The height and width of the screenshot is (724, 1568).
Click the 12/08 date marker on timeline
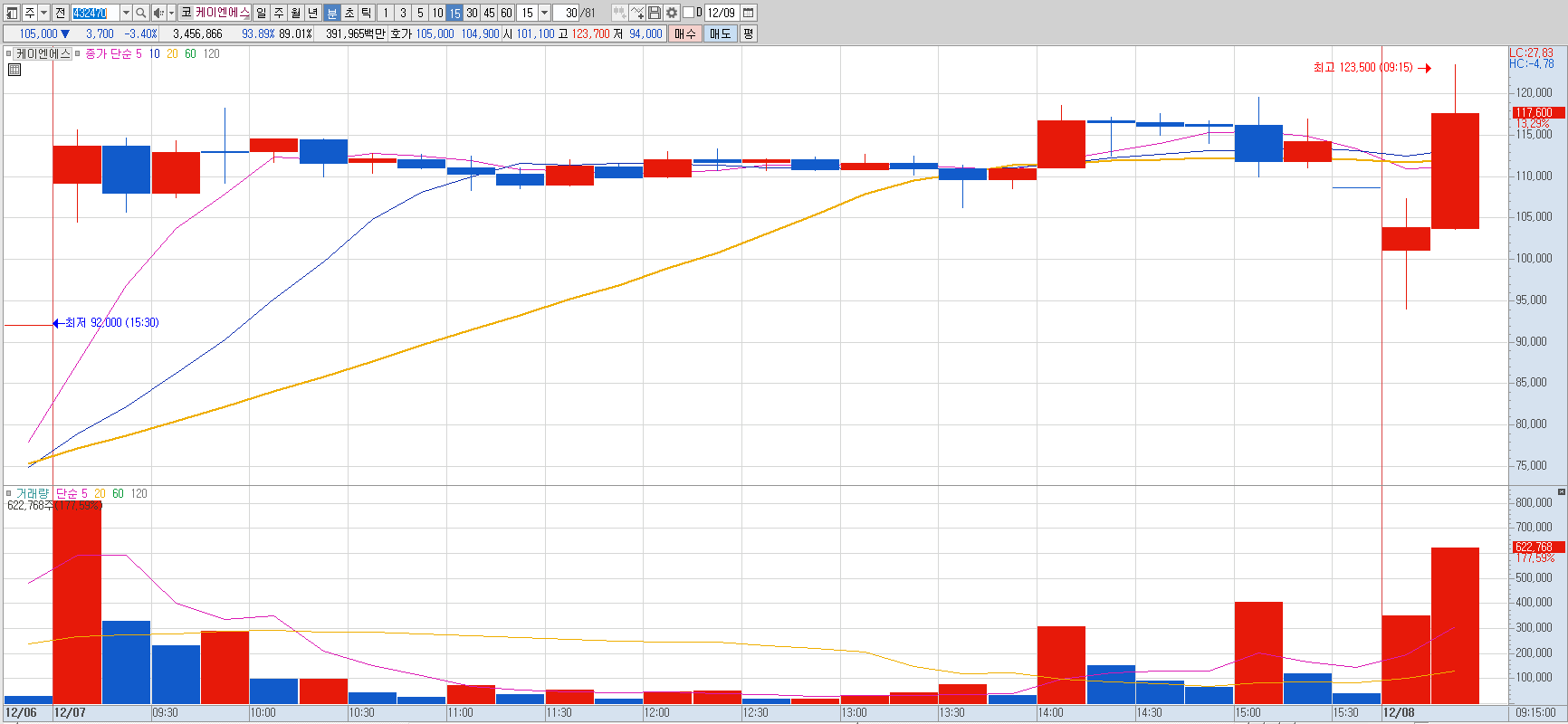1399,712
